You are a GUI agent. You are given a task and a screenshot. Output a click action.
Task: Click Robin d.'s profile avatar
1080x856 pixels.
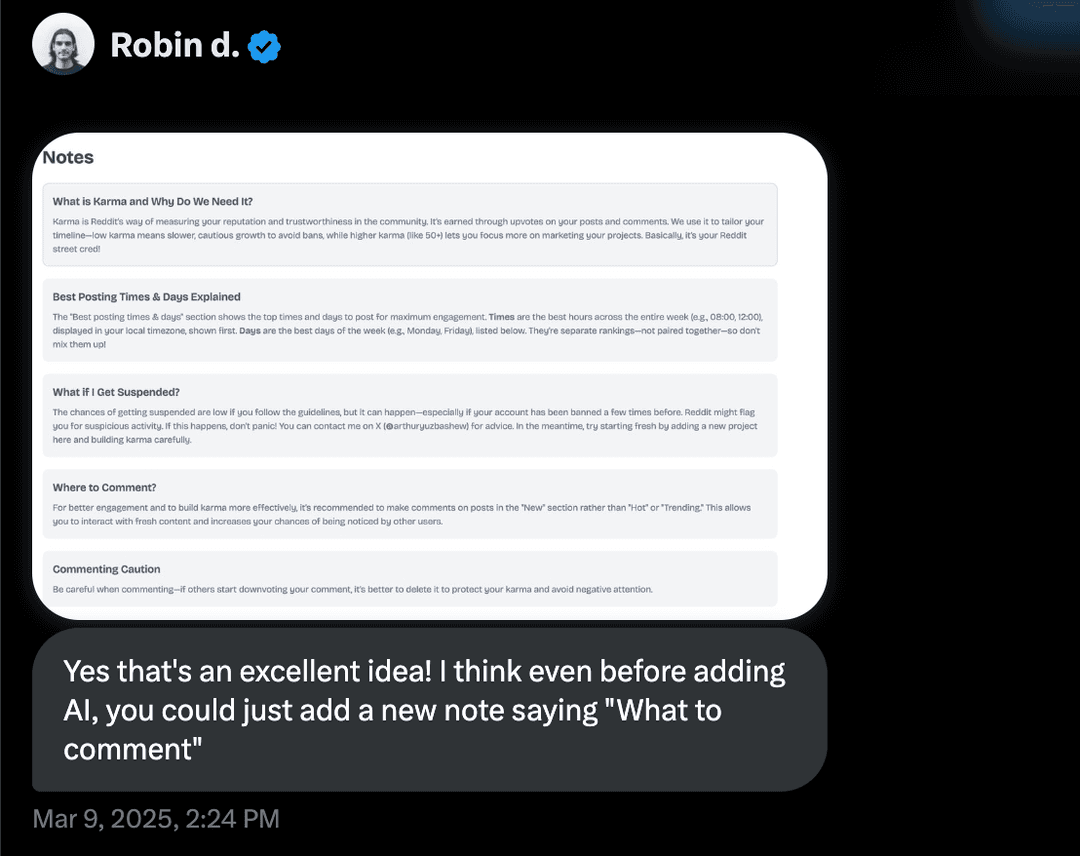tap(63, 44)
